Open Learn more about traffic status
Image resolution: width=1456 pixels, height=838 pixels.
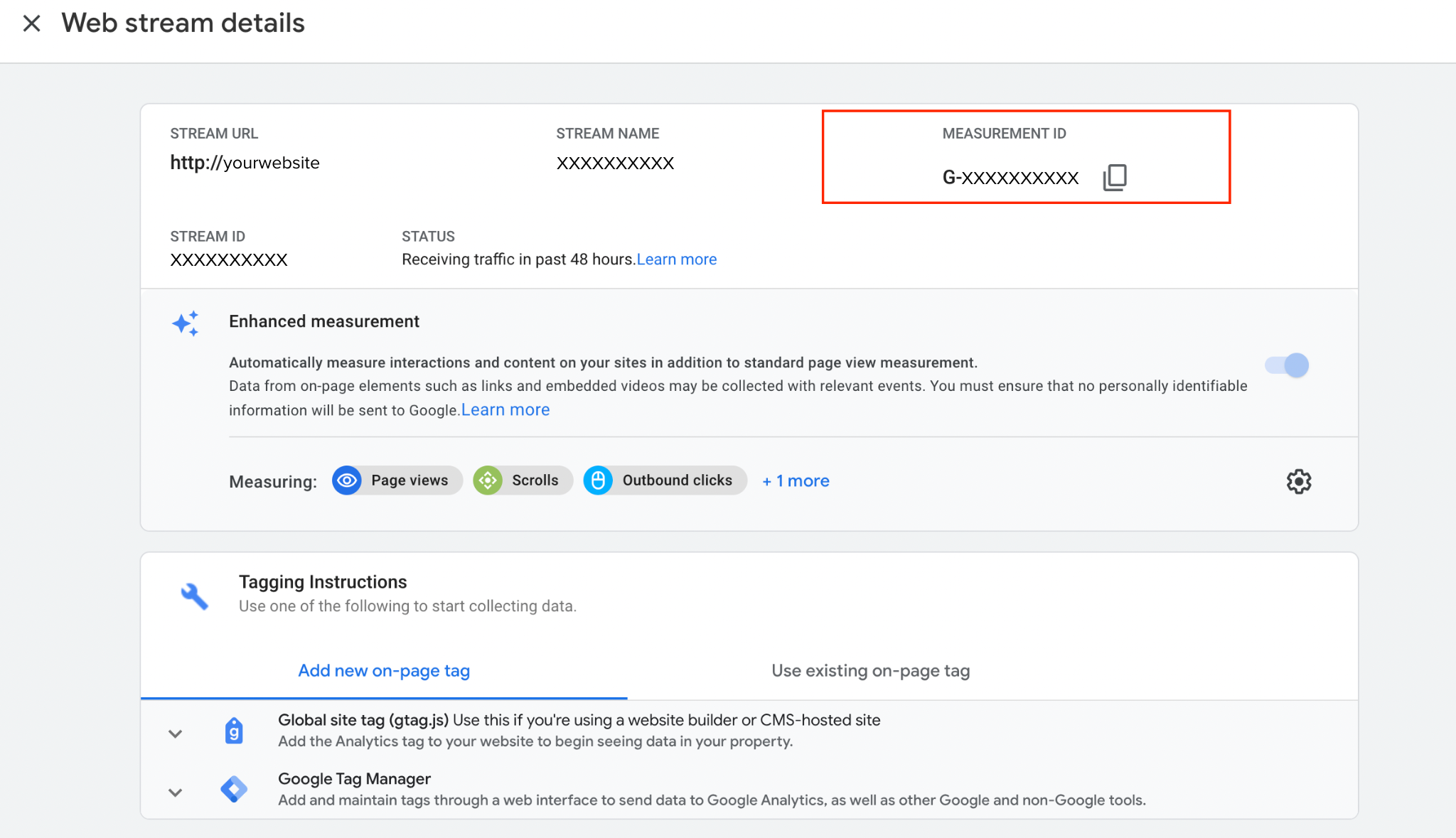point(676,259)
